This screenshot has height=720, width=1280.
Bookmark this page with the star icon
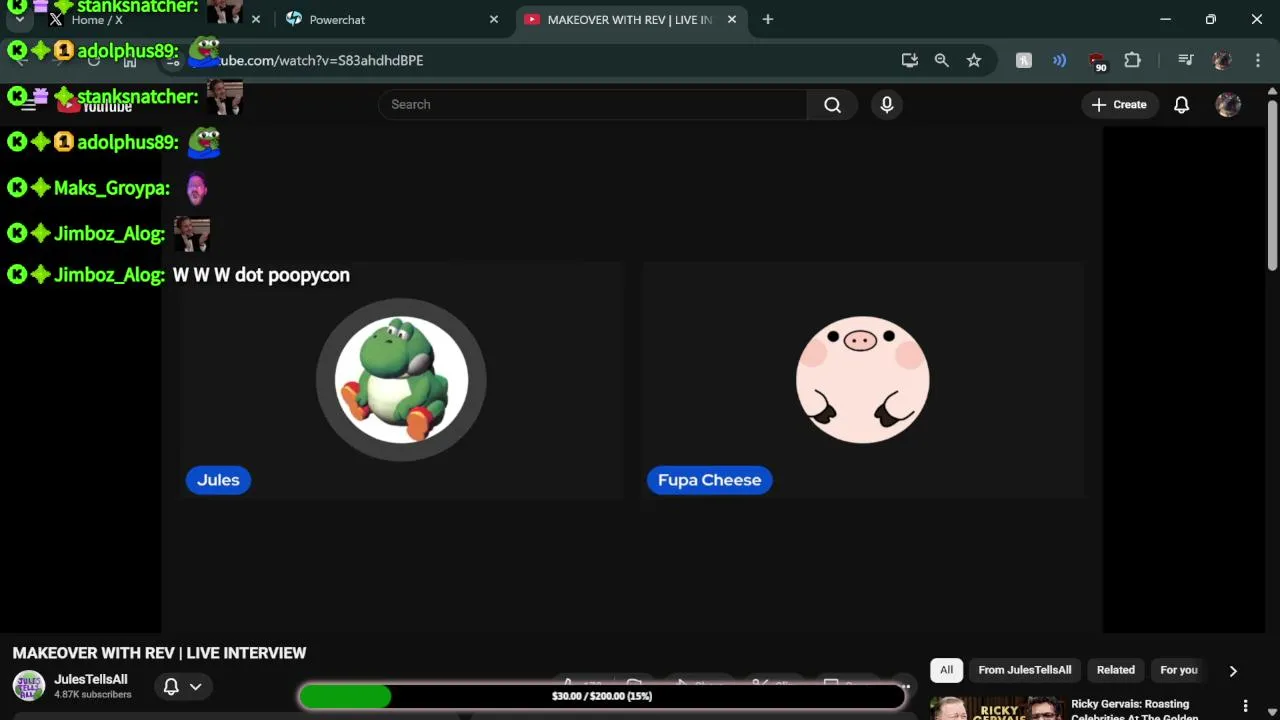point(974,60)
